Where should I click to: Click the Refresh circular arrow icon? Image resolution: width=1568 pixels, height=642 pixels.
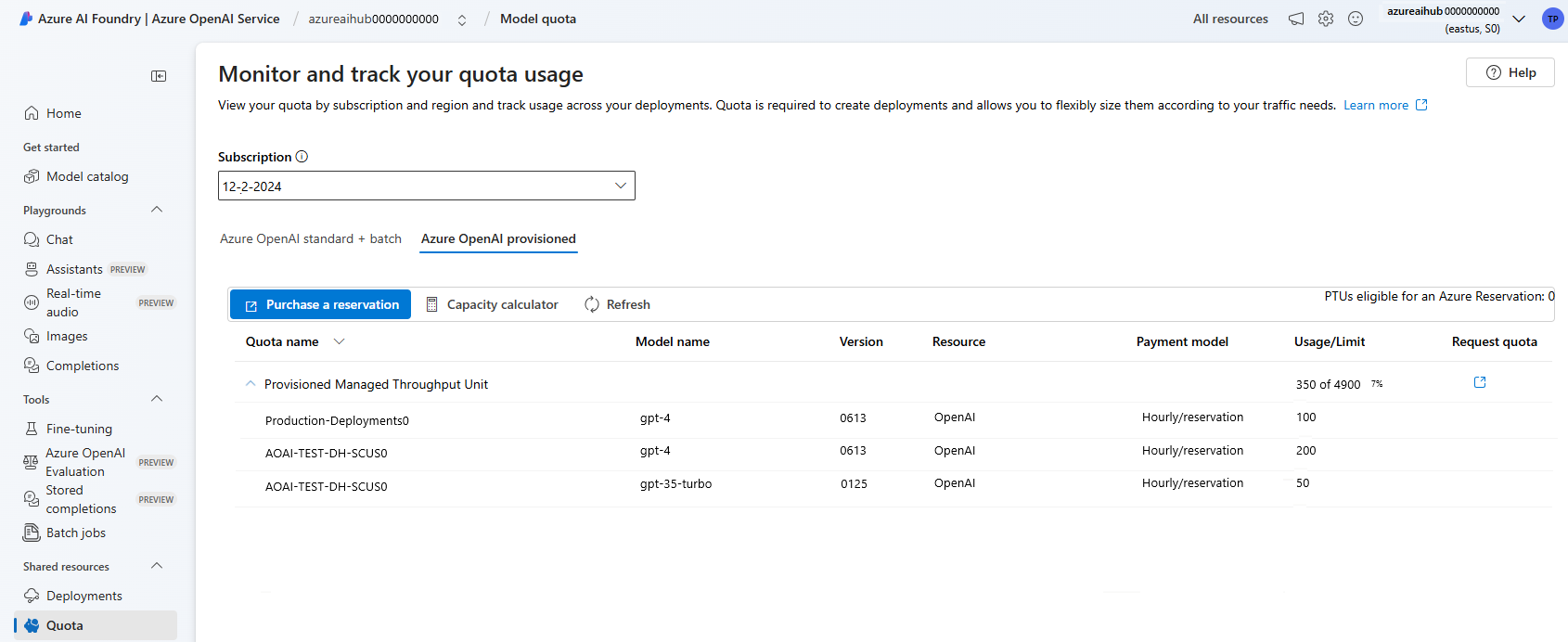pos(592,304)
